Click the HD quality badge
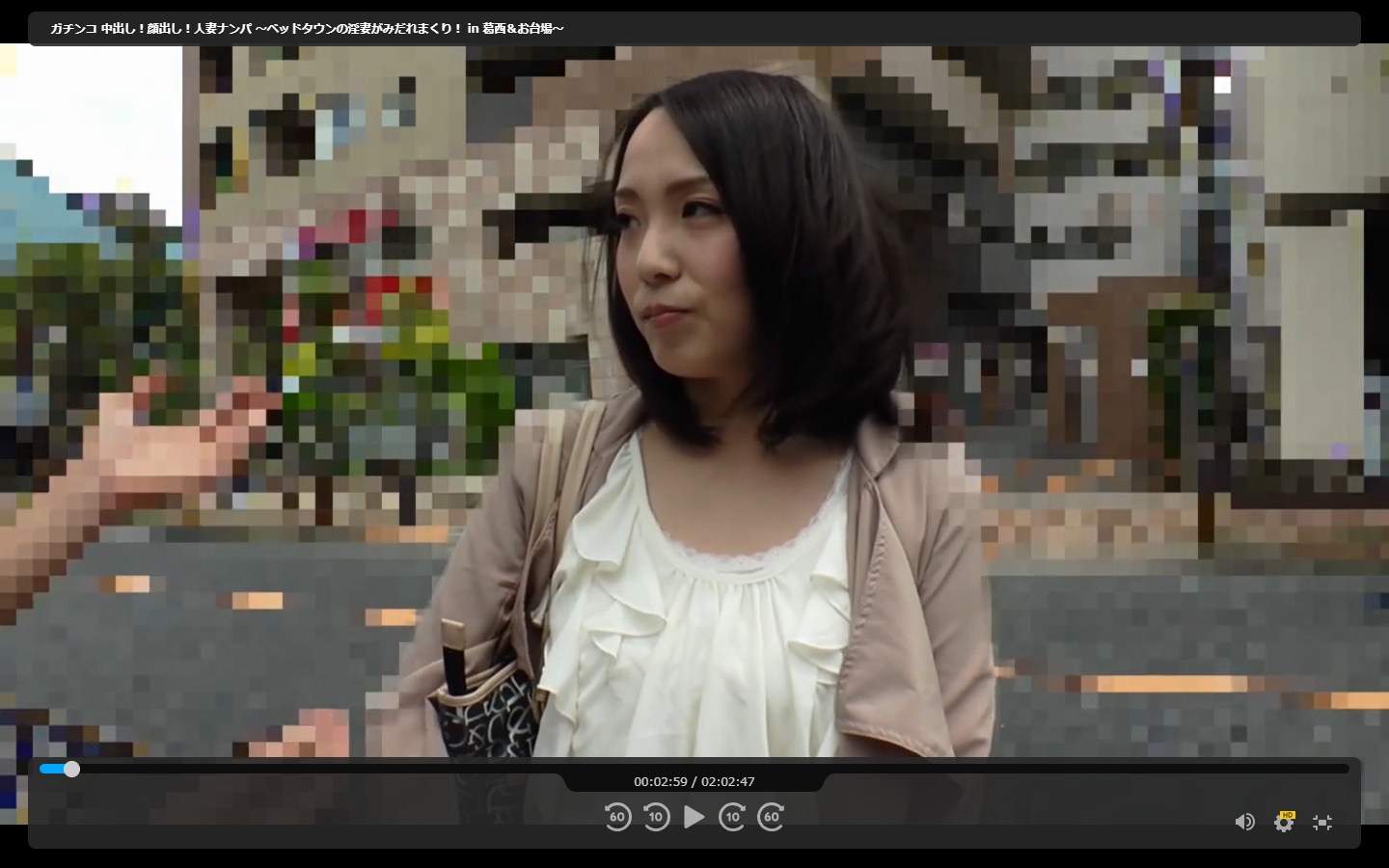Image resolution: width=1389 pixels, height=868 pixels. click(1288, 815)
